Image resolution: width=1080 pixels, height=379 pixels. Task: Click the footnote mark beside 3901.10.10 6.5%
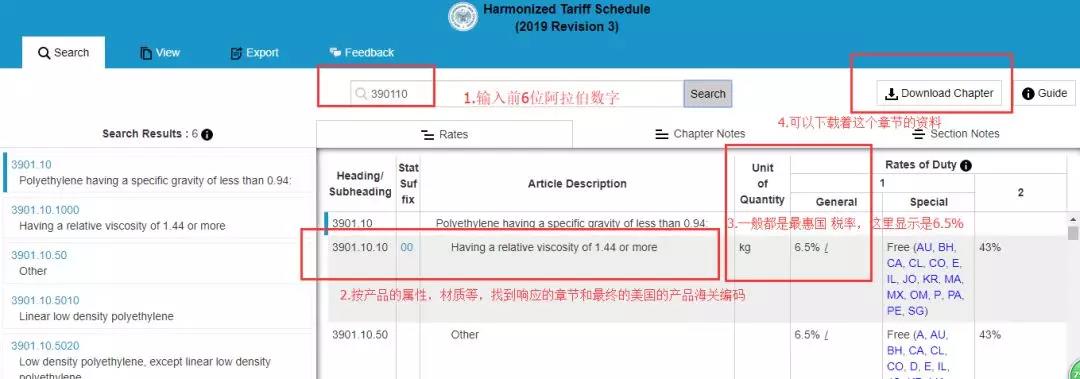tap(826, 247)
